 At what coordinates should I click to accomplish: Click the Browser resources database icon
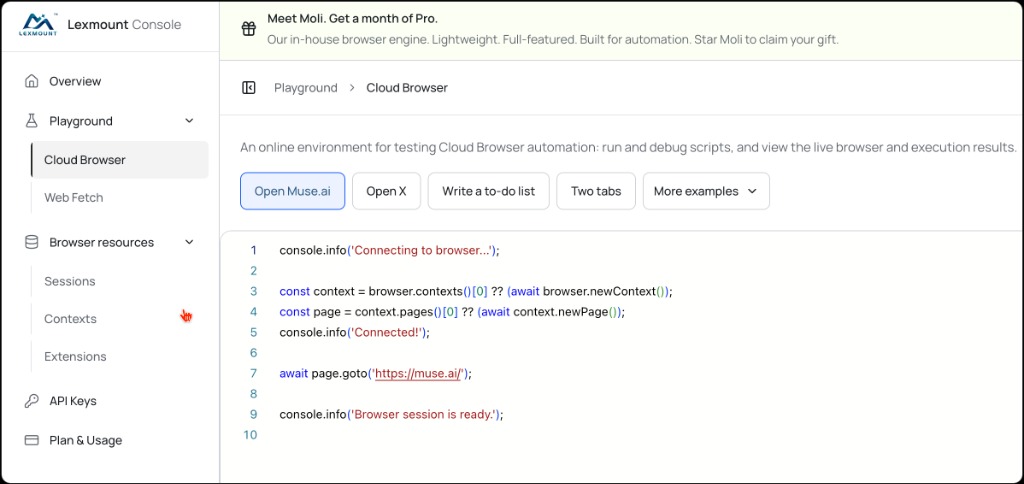31,242
